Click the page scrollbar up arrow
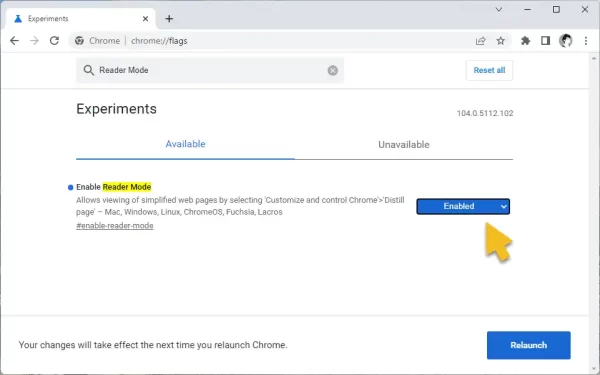 [594, 59]
